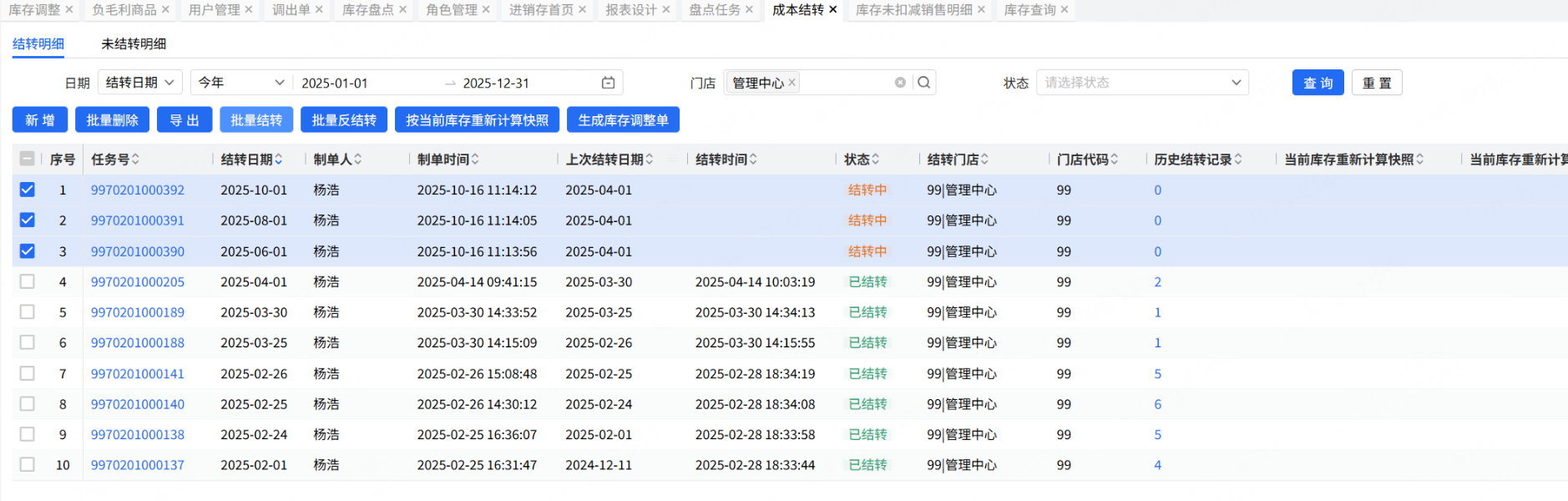Click the 生成库存调整单 button
Screen dimensions: 1568x501
click(x=623, y=120)
